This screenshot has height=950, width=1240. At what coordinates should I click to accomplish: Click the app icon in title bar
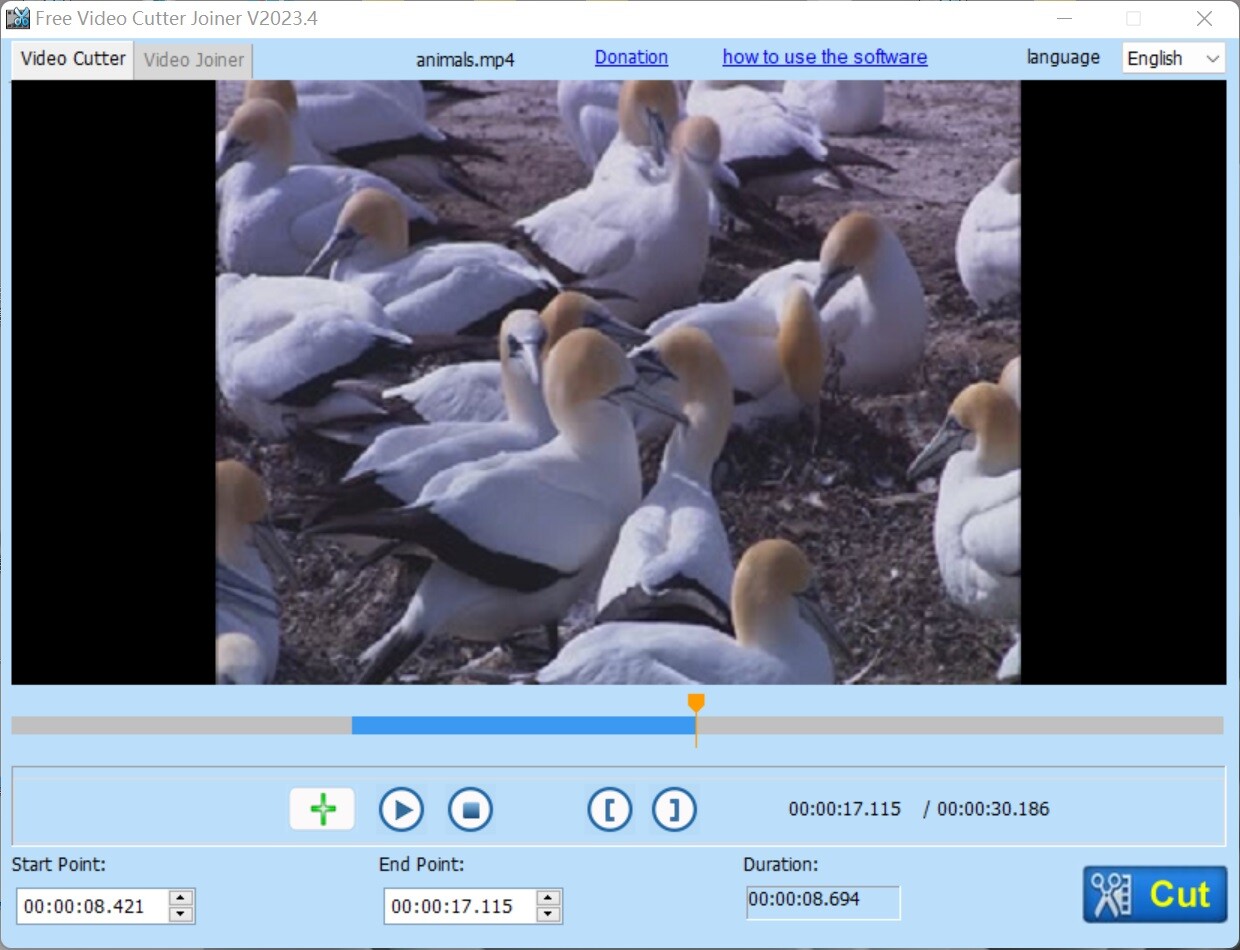(17, 18)
